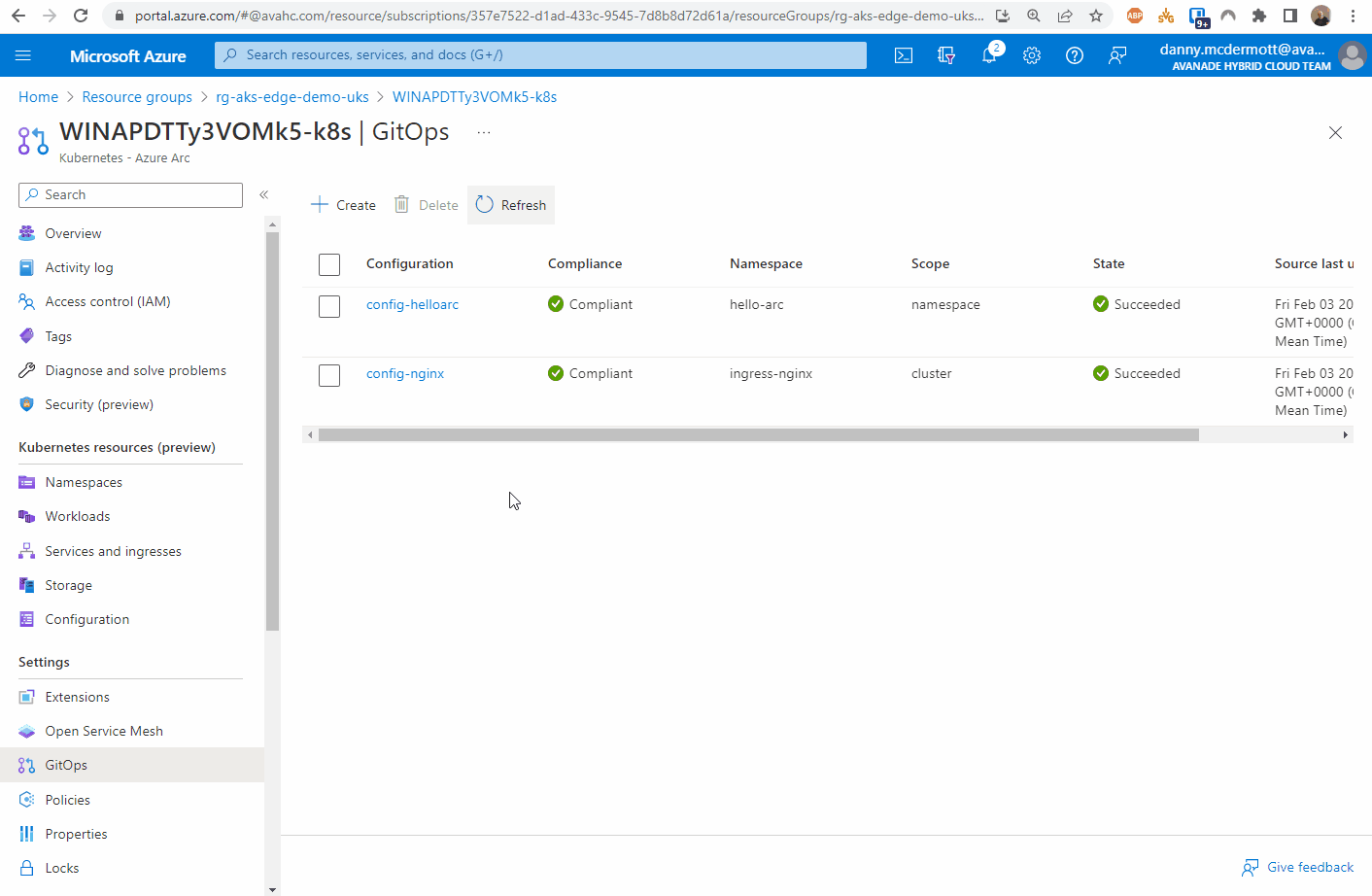
Task: Click the top search resources box
Action: (540, 55)
